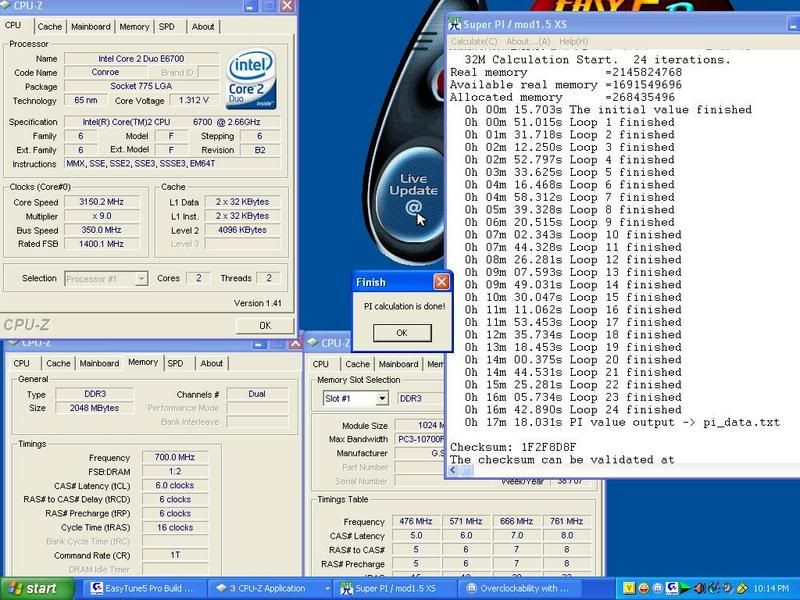Image resolution: width=800 pixels, height=600 pixels.
Task: Switch to Memory tab in top CPU-Z window
Action: (x=134, y=27)
